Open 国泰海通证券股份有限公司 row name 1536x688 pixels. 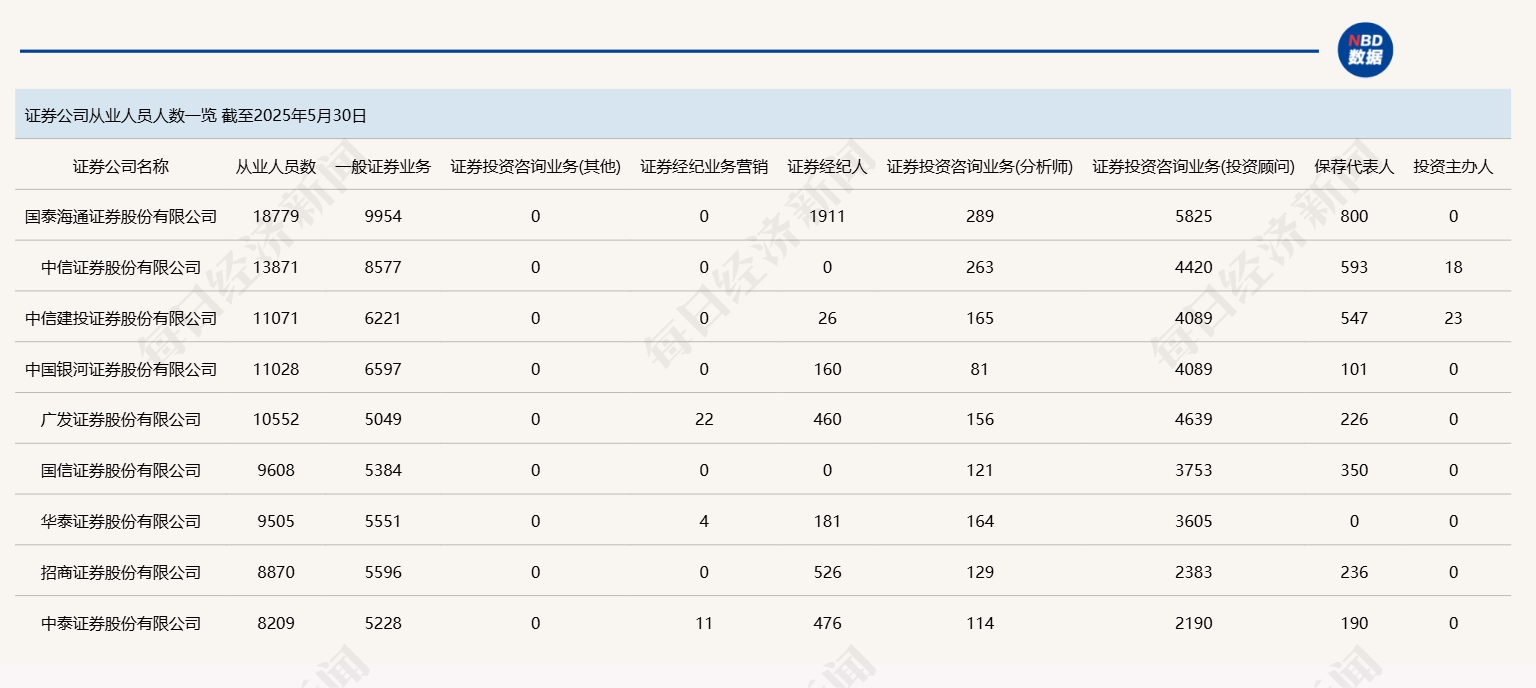[x=121, y=217]
